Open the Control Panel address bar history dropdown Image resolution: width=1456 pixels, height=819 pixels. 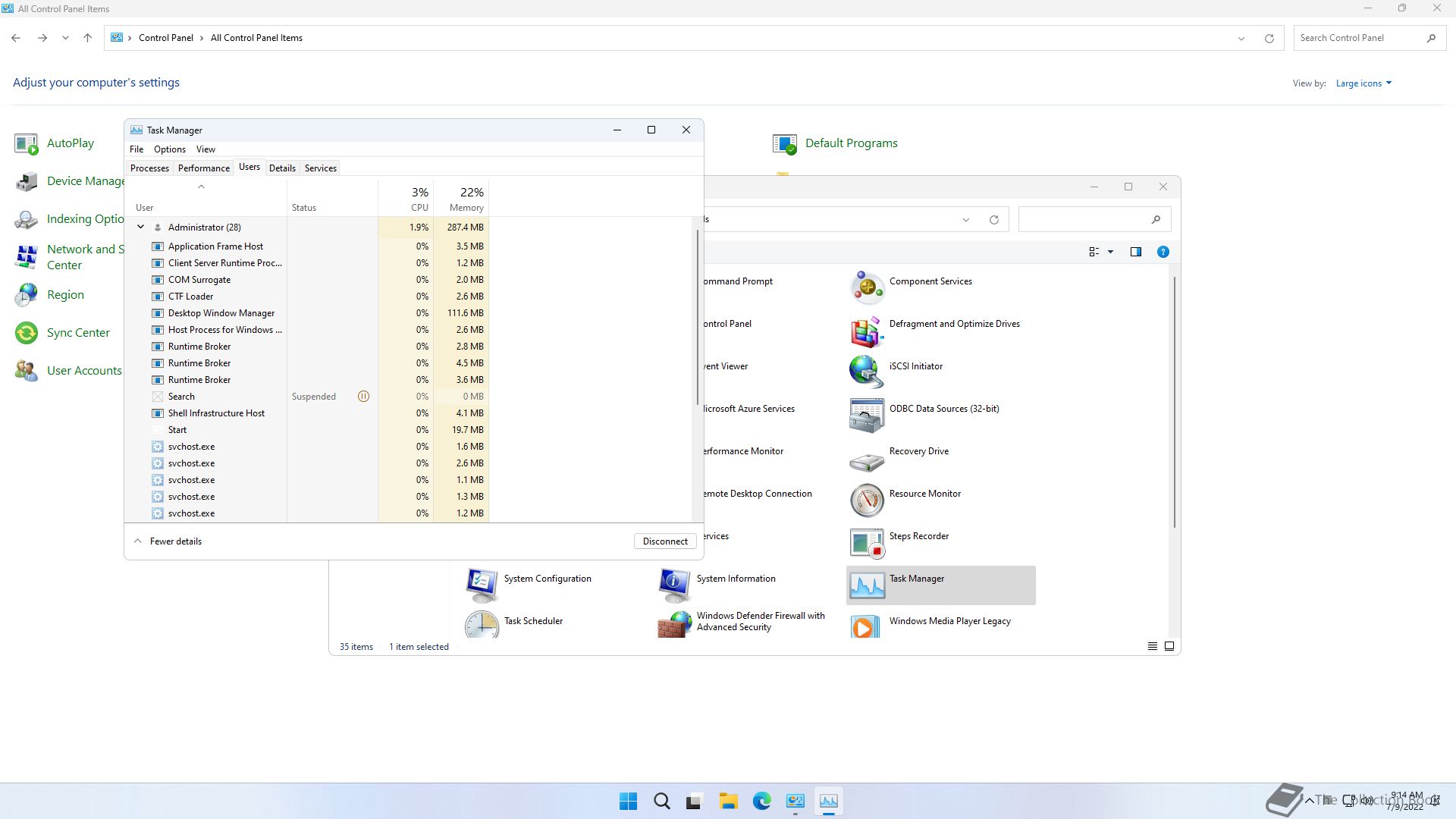[x=1241, y=38]
